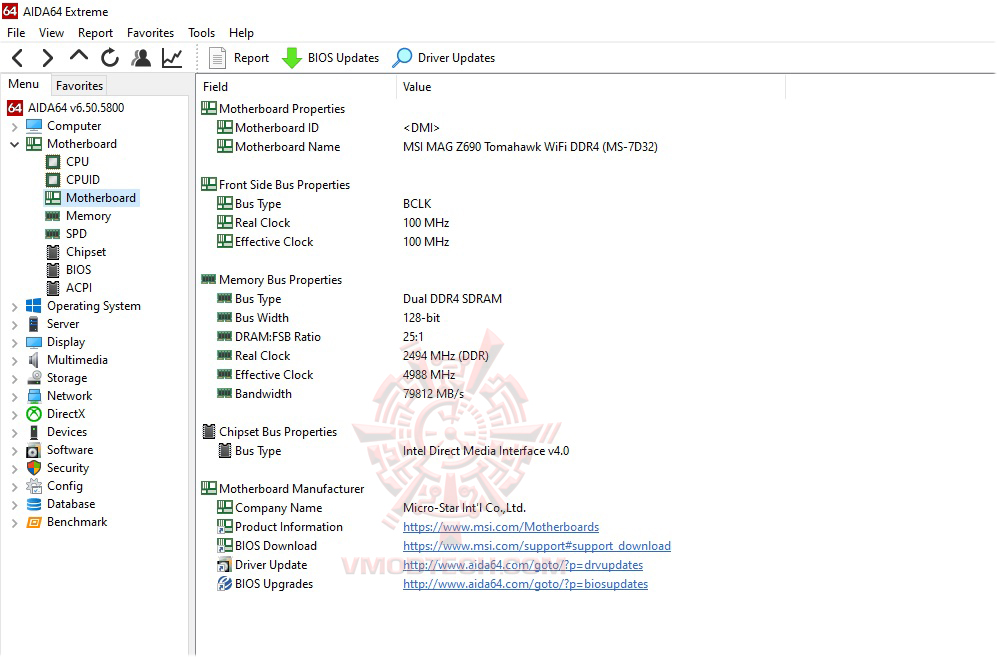The width and height of the screenshot is (998, 658).
Task: Expand the Computer tree node
Action: [14, 127]
